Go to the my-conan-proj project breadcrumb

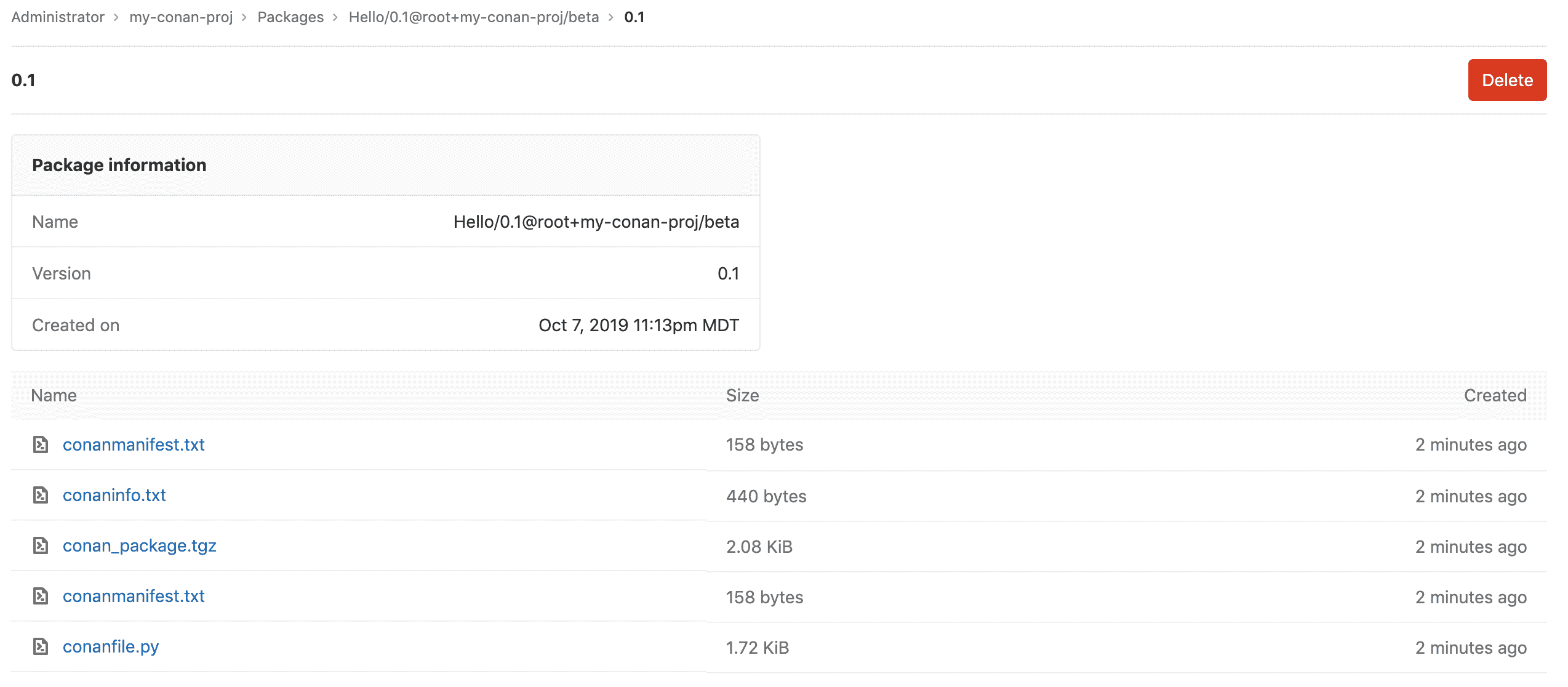(x=180, y=17)
